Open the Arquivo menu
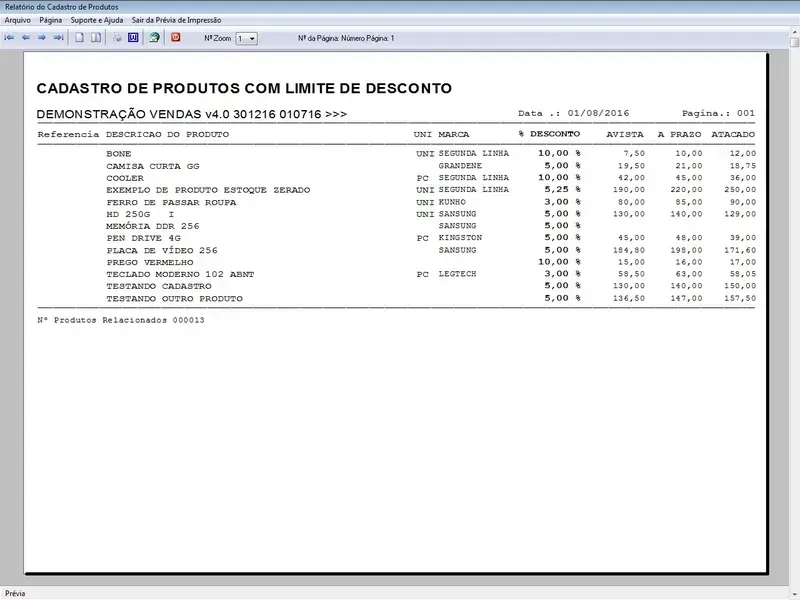Image resolution: width=800 pixels, height=600 pixels. [18, 20]
